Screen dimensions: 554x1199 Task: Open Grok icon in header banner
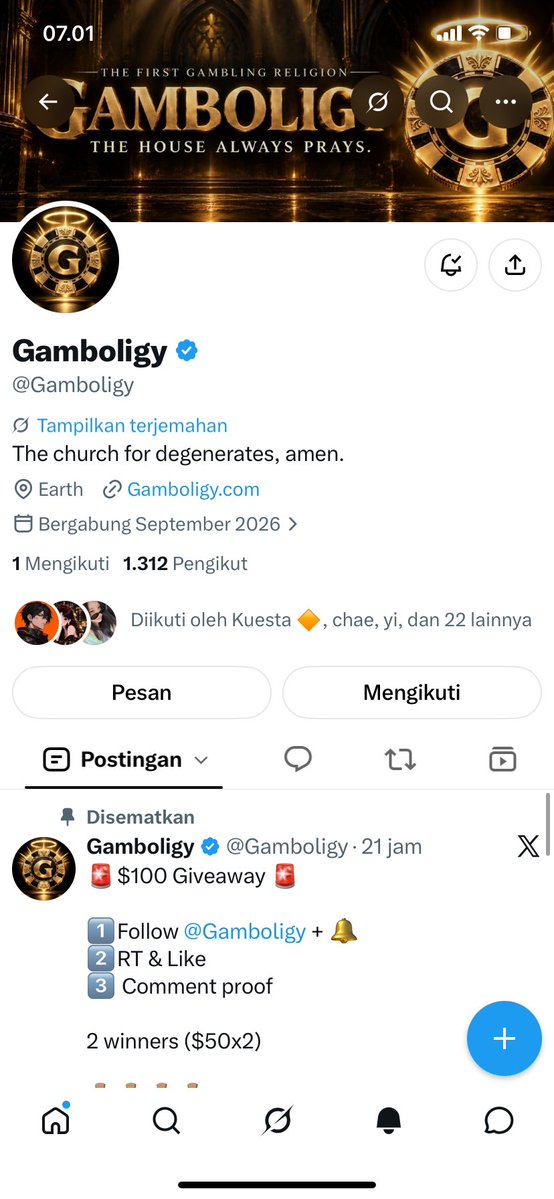[377, 102]
